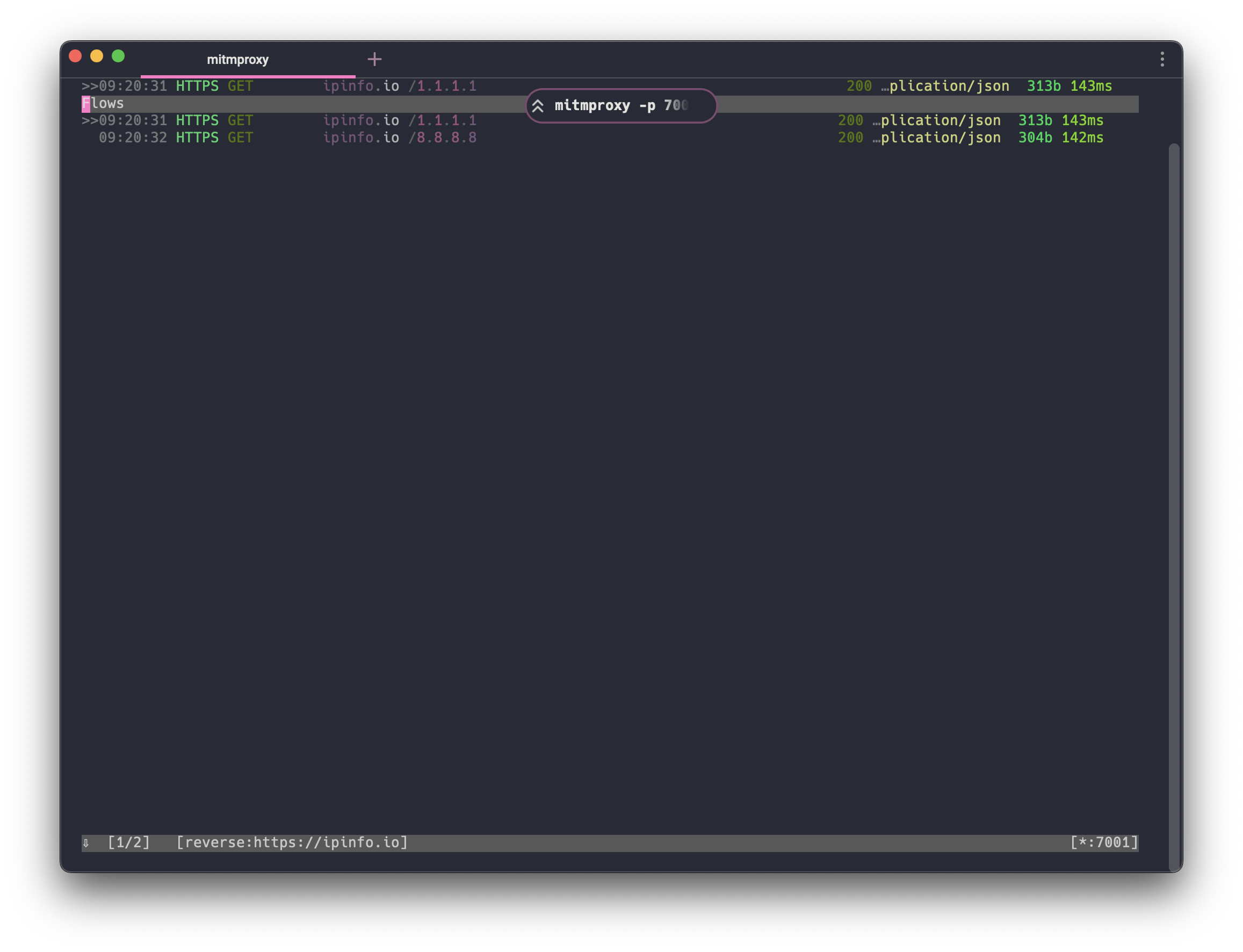Open a new terminal tab with the plus button

point(374,59)
